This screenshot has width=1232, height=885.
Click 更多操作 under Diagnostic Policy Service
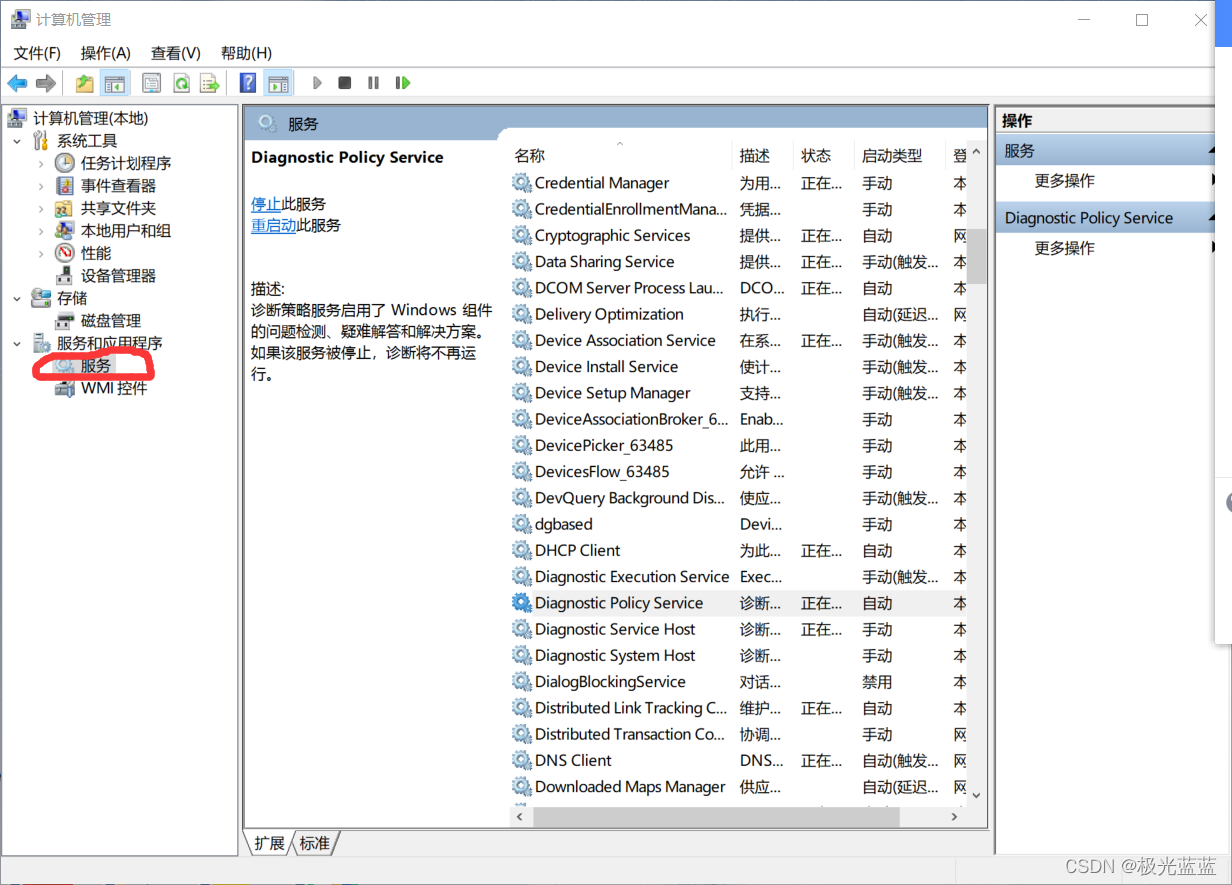point(1064,248)
